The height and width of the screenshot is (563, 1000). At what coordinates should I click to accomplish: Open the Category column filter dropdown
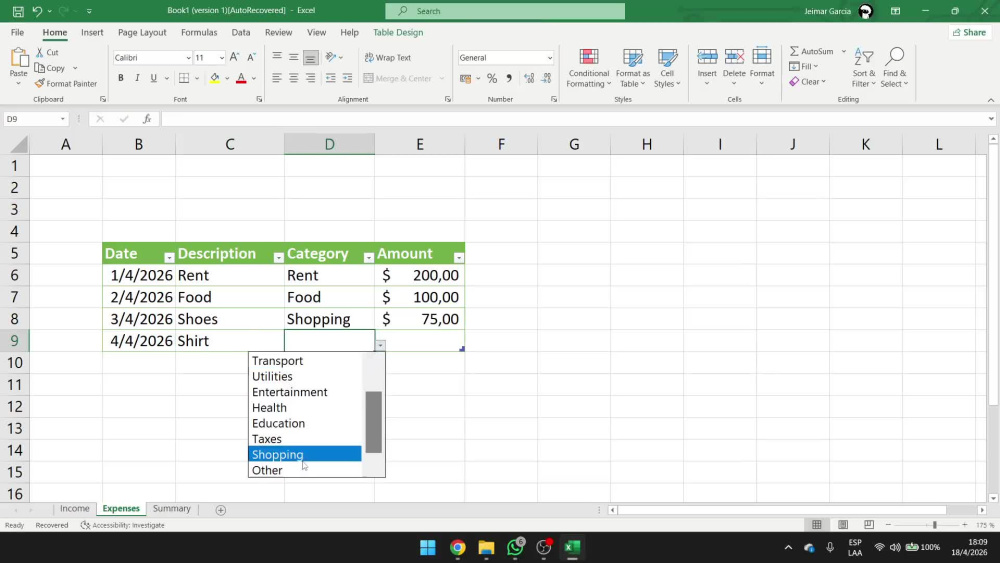tap(368, 258)
